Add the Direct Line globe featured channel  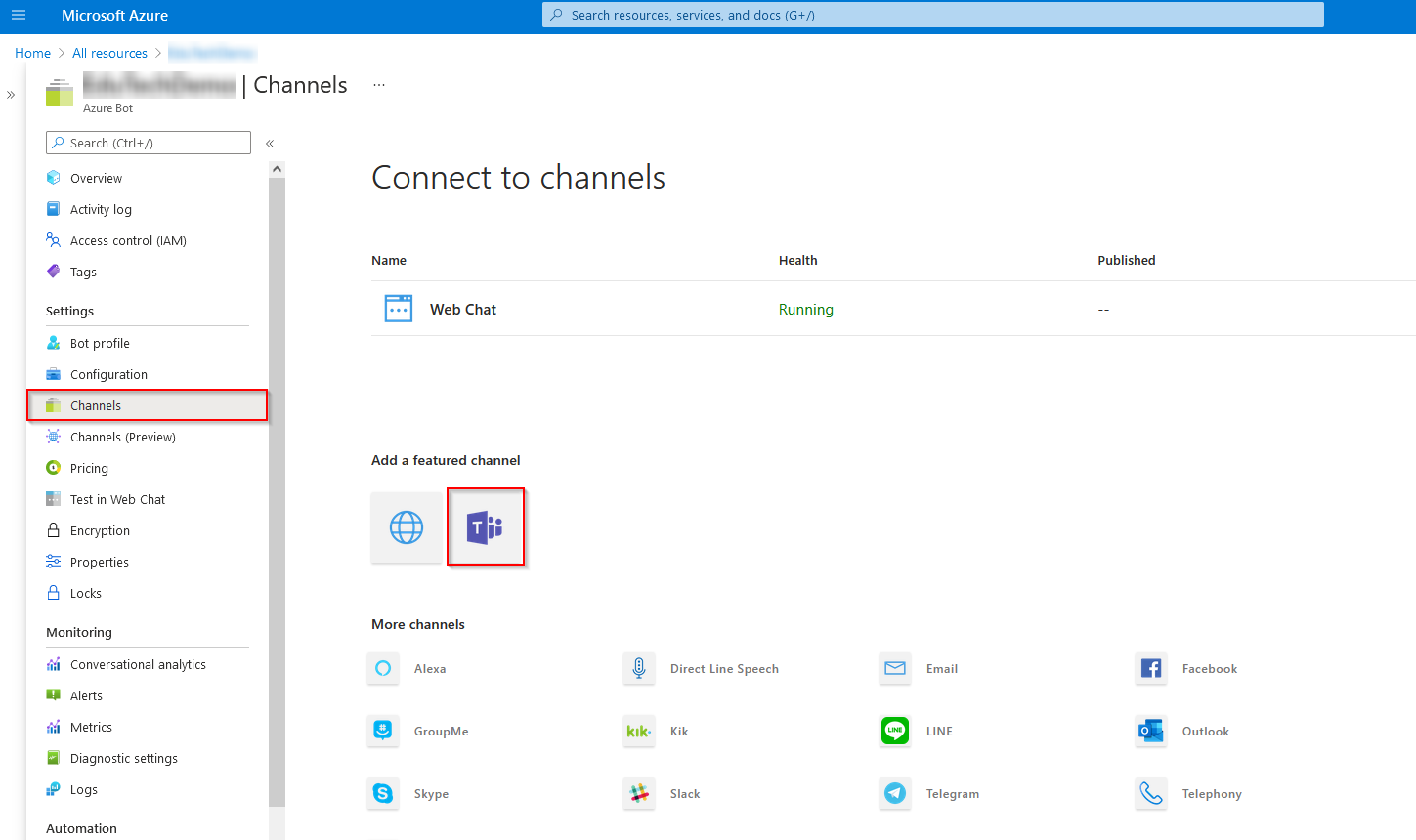[407, 527]
